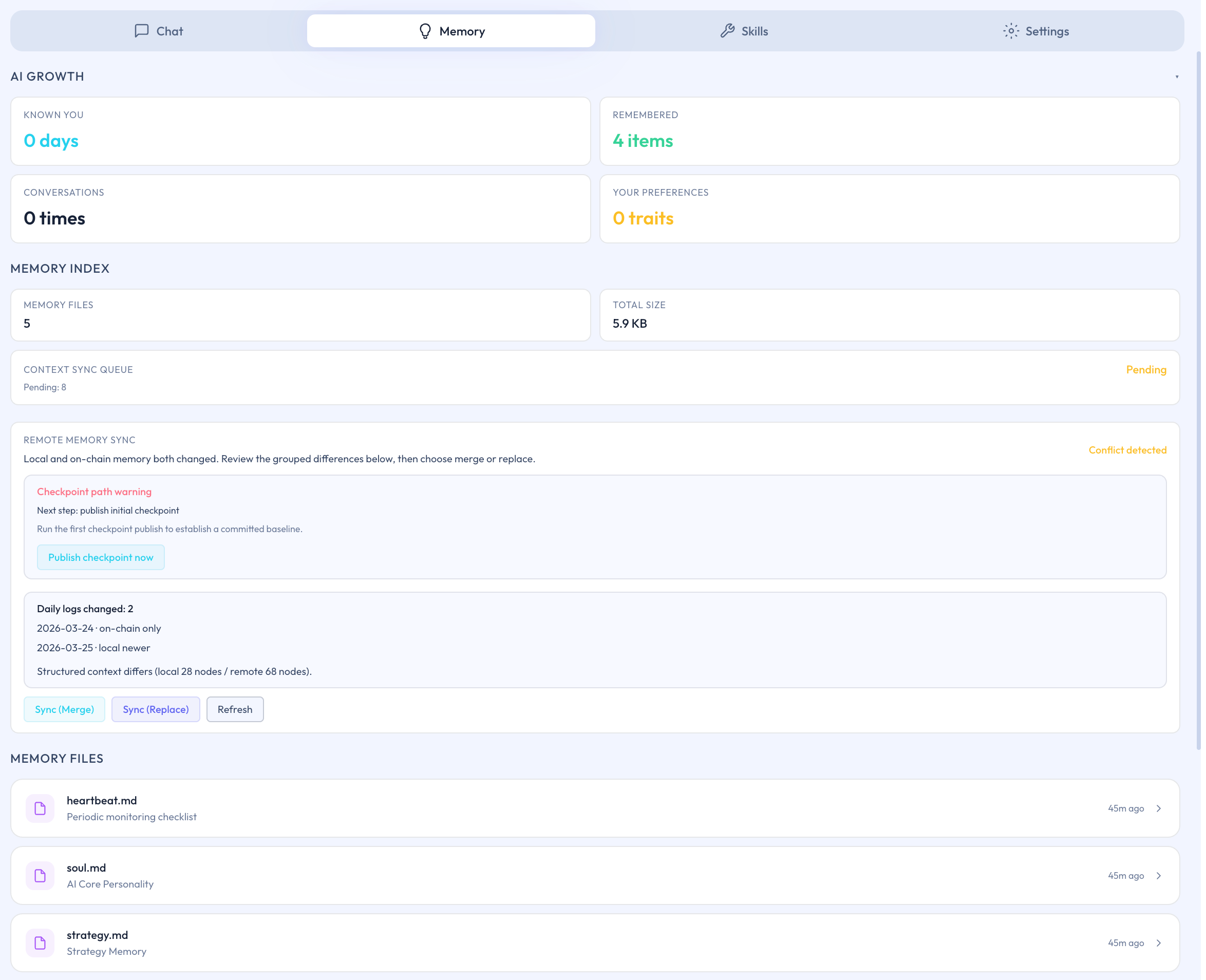Expand heartbeat.md with its chevron
The image size is (1206, 980).
click(1159, 808)
